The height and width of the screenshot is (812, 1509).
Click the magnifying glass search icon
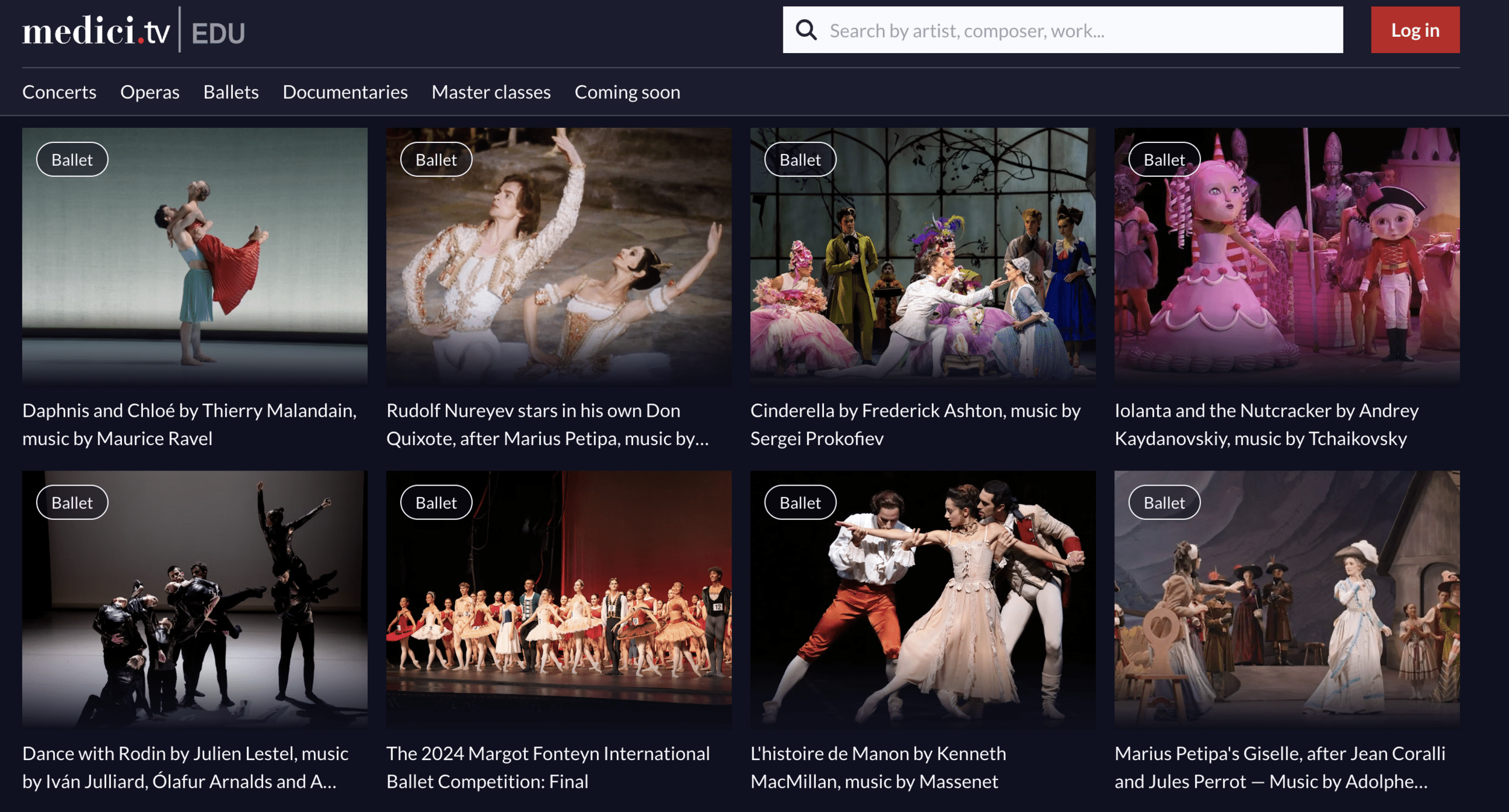(806, 30)
